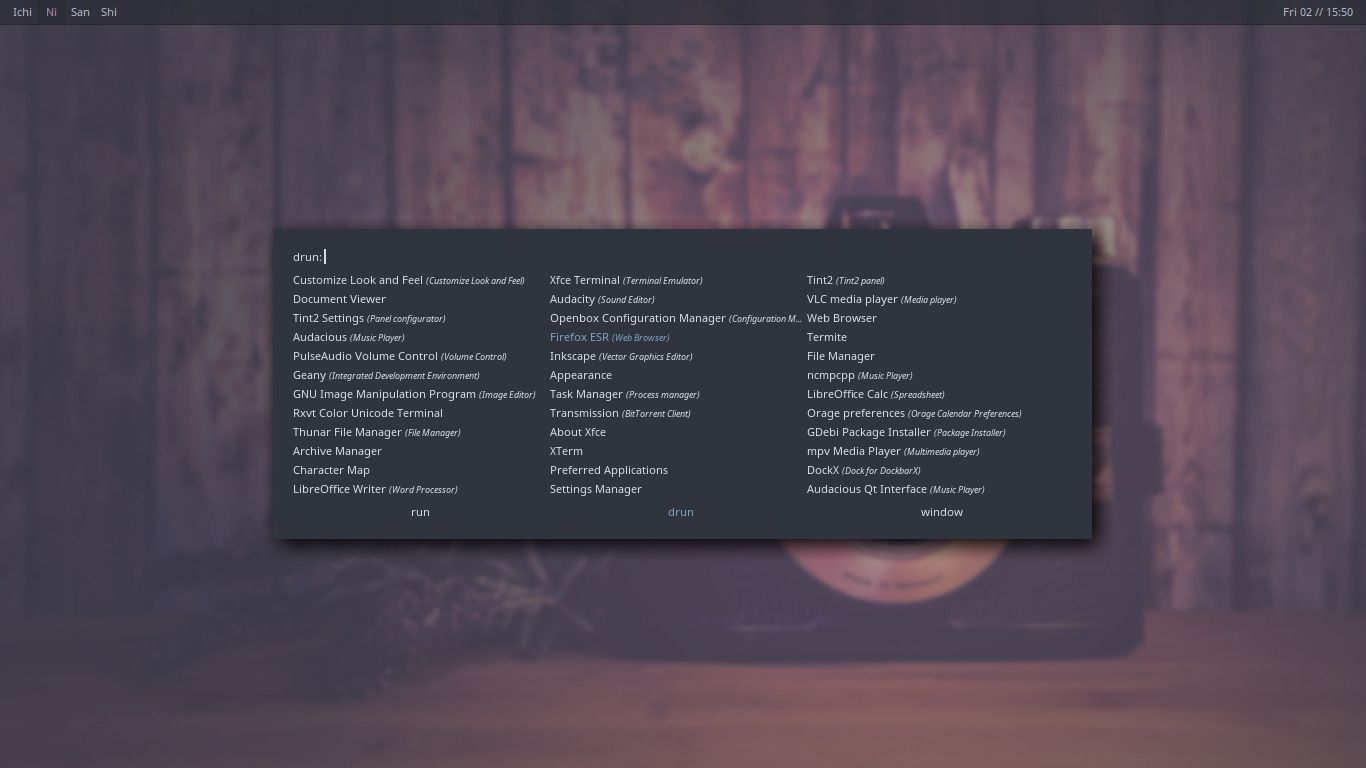Switch to the window tab
This screenshot has height=768, width=1366.
[x=941, y=511]
